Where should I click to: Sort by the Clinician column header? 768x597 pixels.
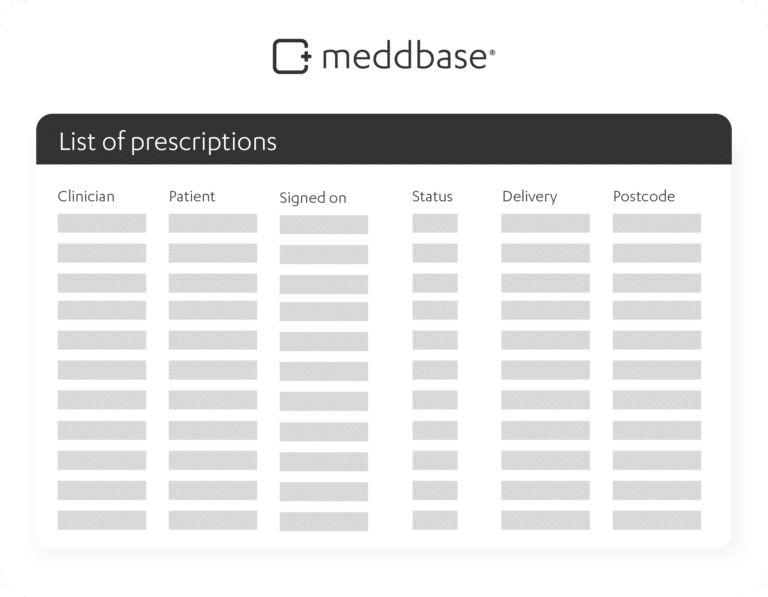pos(86,196)
